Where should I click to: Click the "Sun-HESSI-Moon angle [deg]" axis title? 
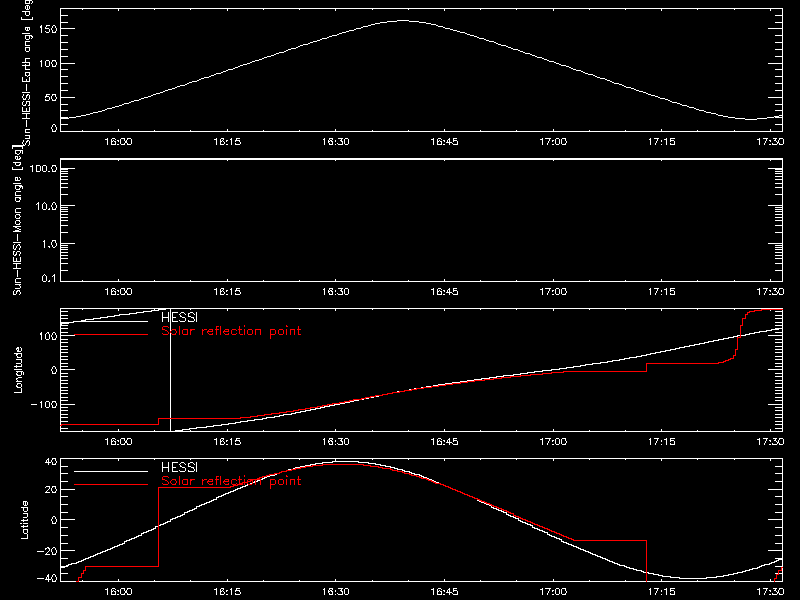point(17,220)
